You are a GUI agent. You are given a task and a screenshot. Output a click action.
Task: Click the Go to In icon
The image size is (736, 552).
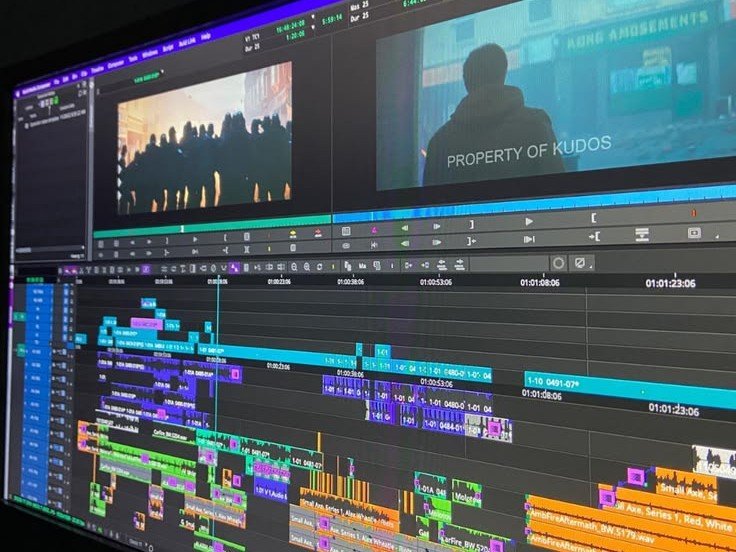pos(594,237)
